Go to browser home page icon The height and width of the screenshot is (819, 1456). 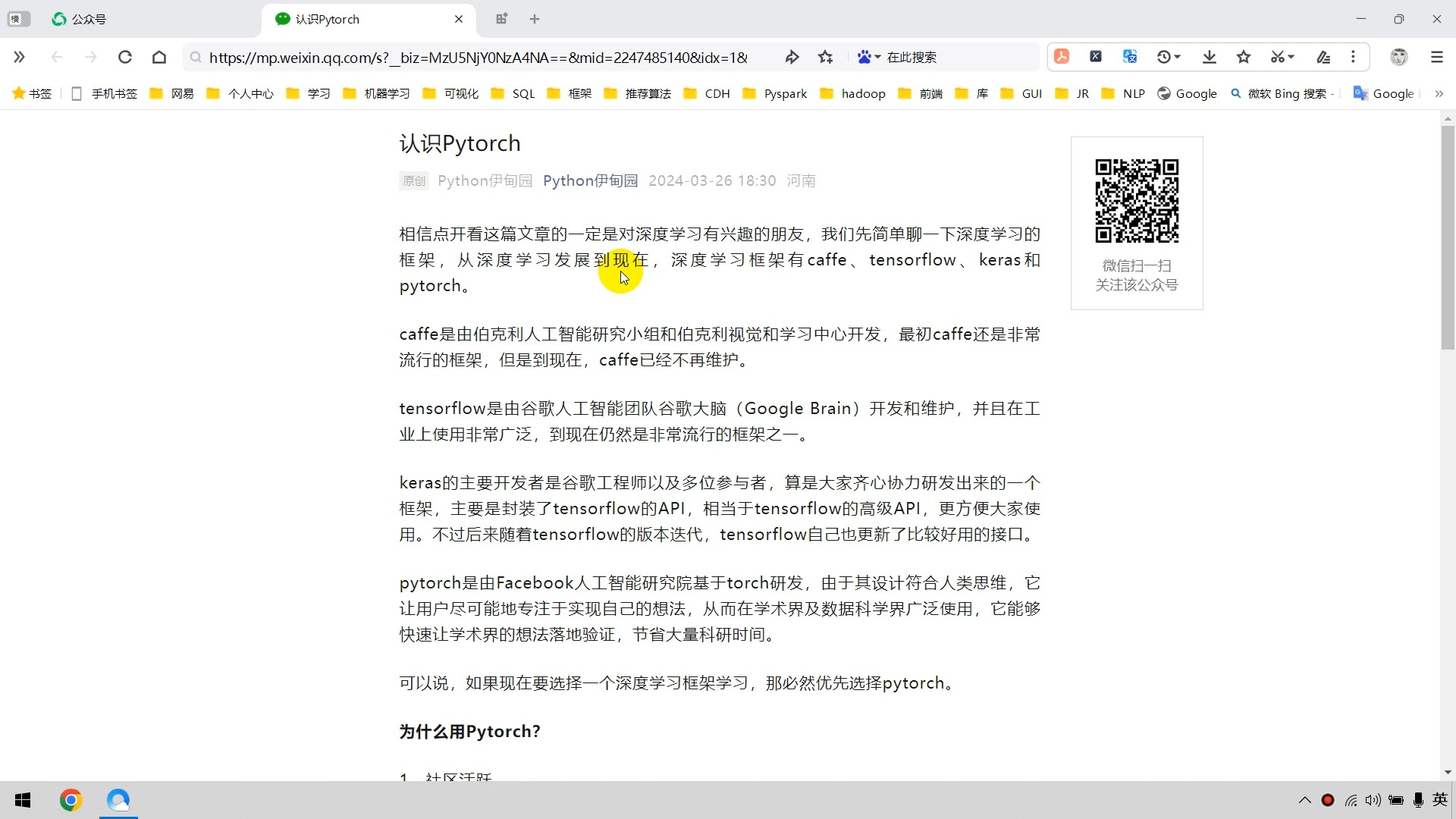pos(159,57)
